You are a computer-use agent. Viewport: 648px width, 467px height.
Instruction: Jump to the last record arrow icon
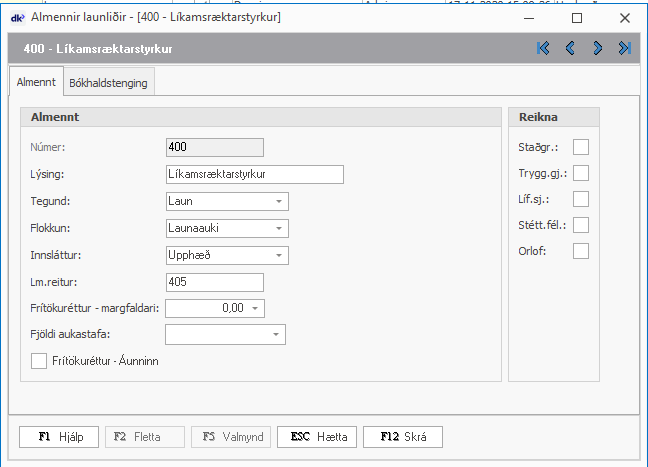coord(624,48)
